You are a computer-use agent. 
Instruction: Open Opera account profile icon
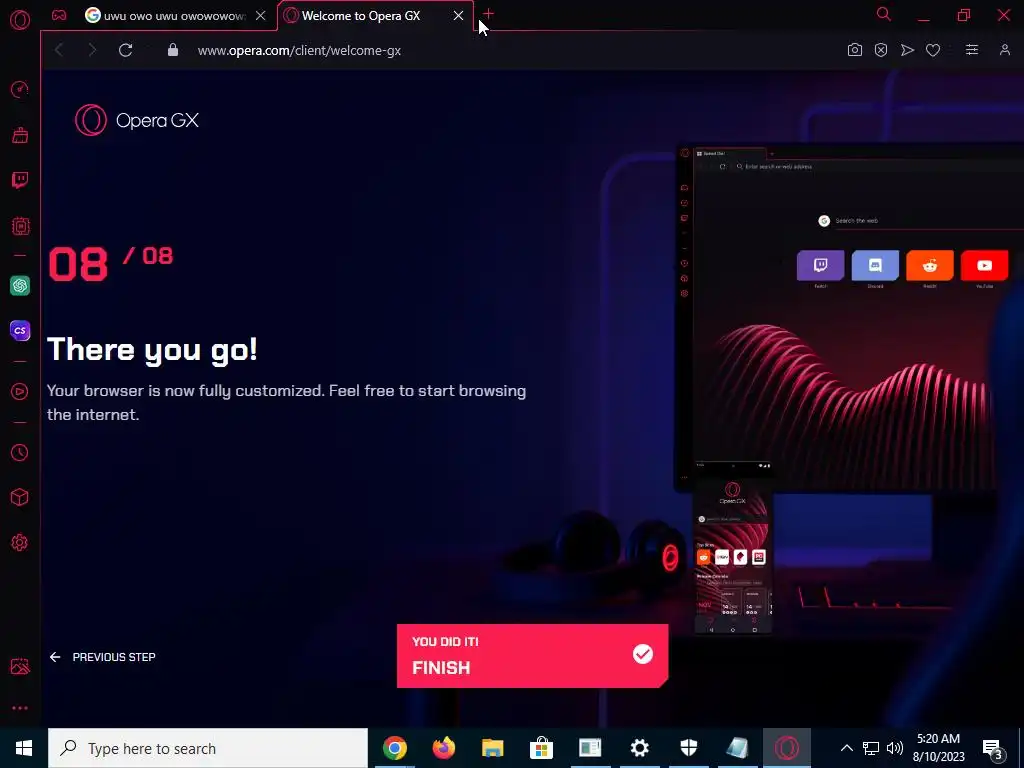[1004, 50]
